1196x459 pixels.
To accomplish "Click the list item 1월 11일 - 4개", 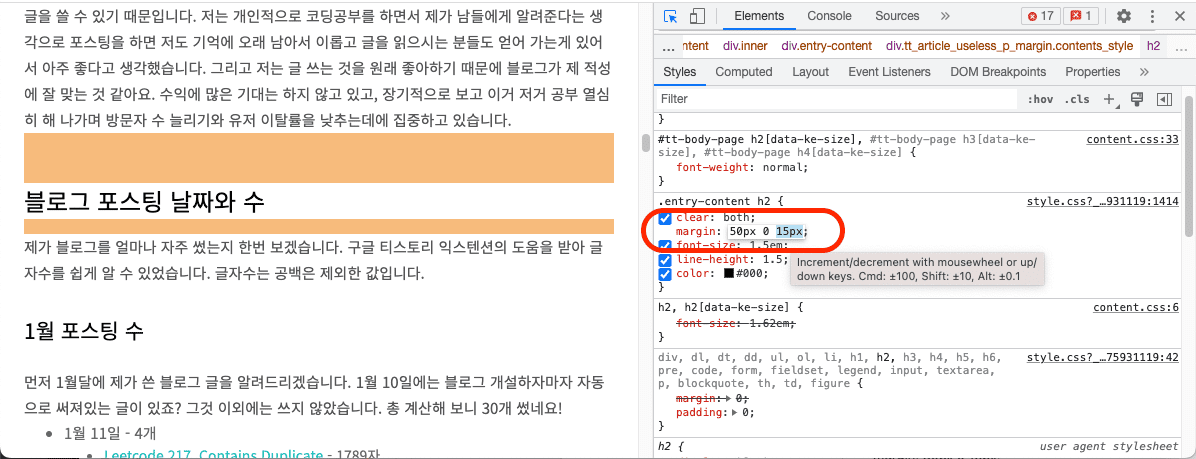I will pyautogui.click(x=110, y=434).
